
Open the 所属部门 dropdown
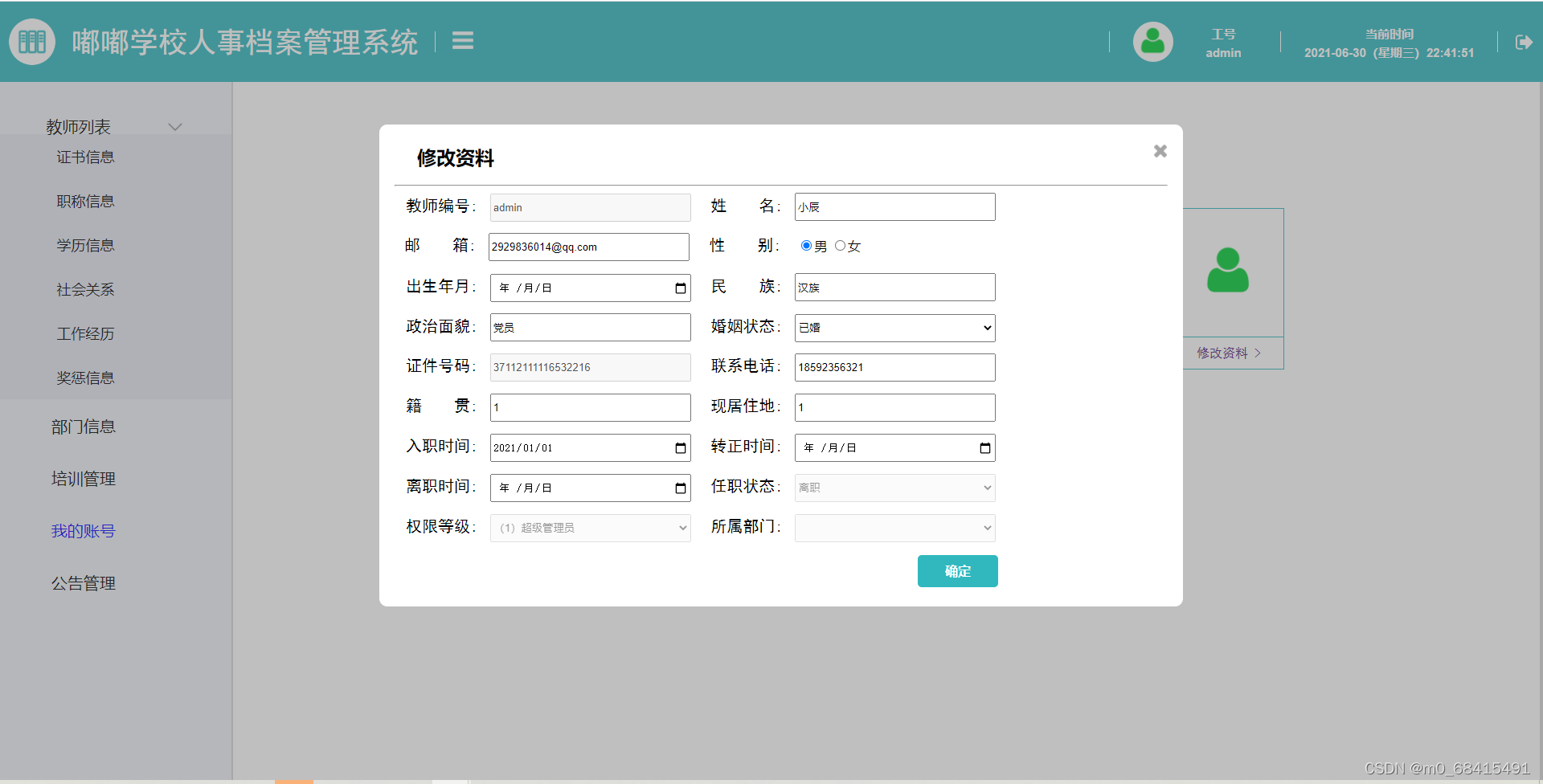click(x=894, y=528)
